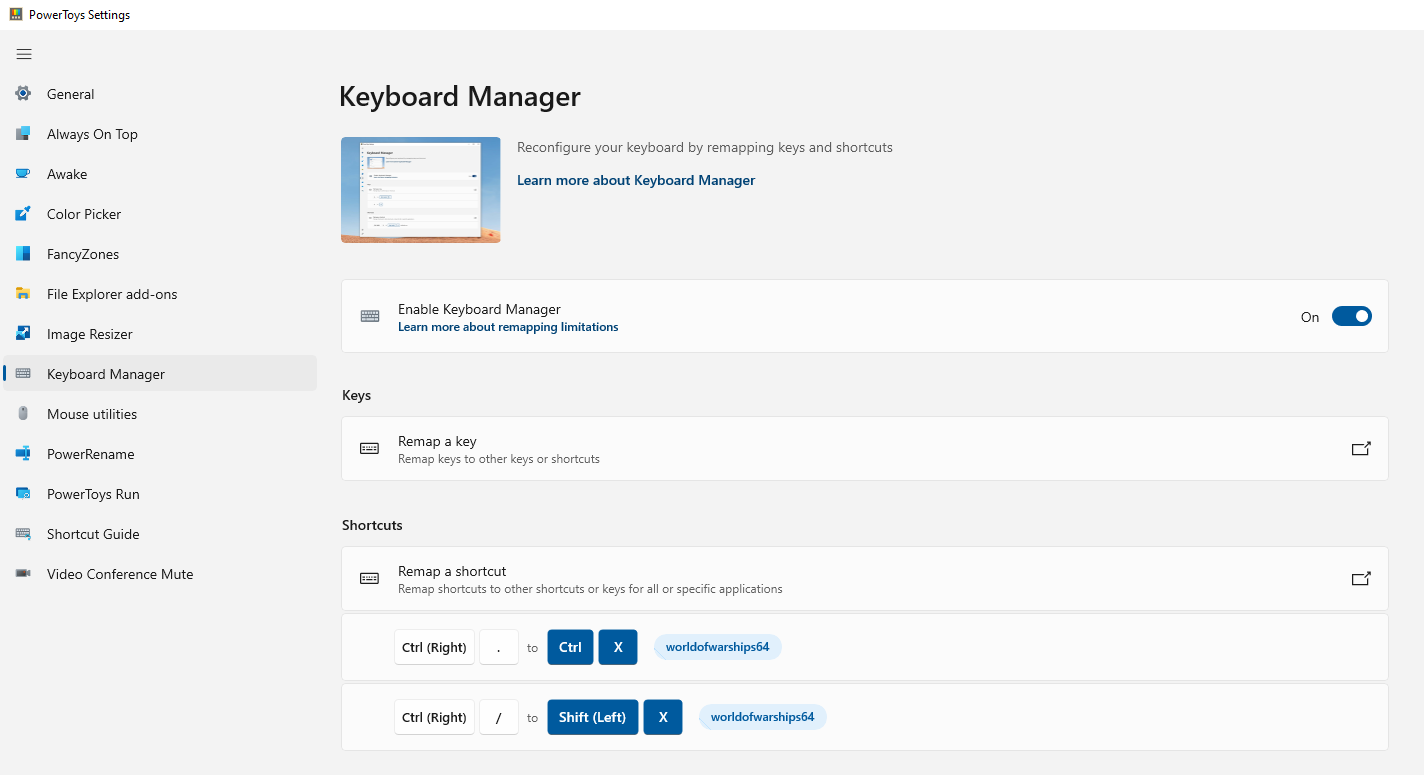Open the Color Picker icon
The width and height of the screenshot is (1424, 775).
(23, 214)
